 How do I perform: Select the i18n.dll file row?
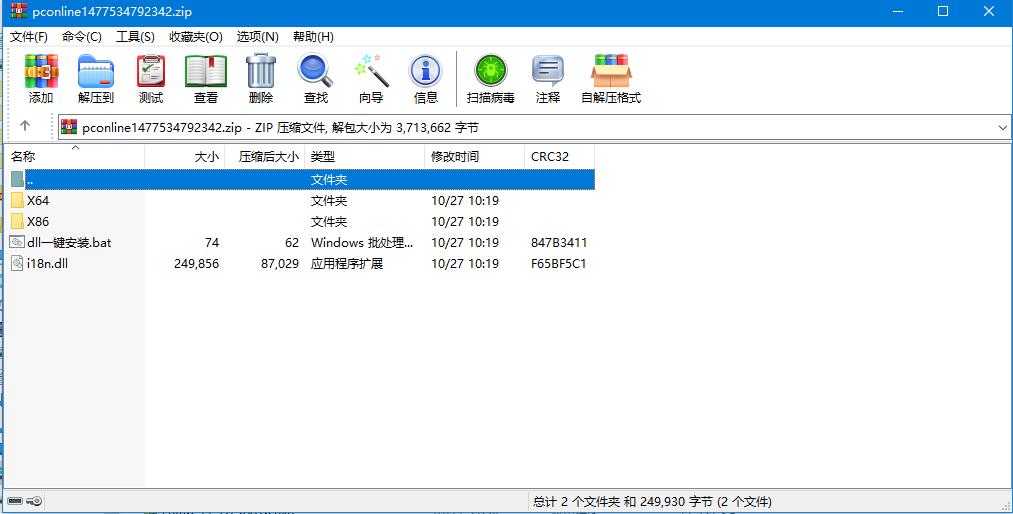302,263
